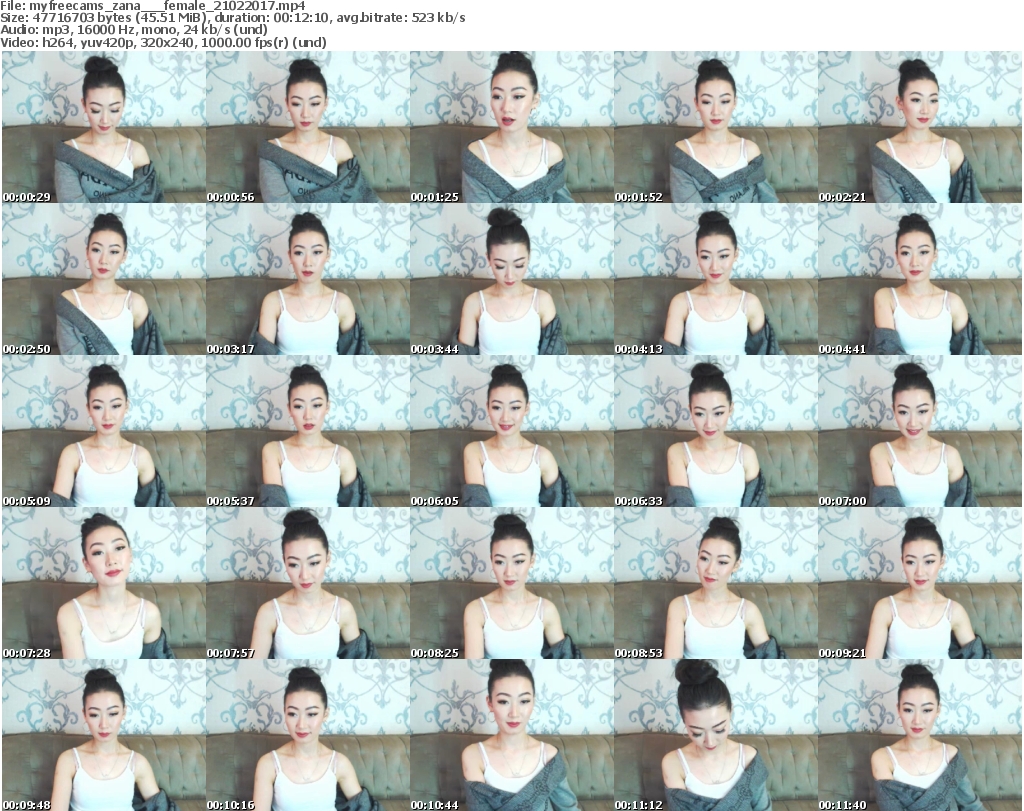Select the thumbnail at 00:06:05

pyautogui.click(x=512, y=432)
